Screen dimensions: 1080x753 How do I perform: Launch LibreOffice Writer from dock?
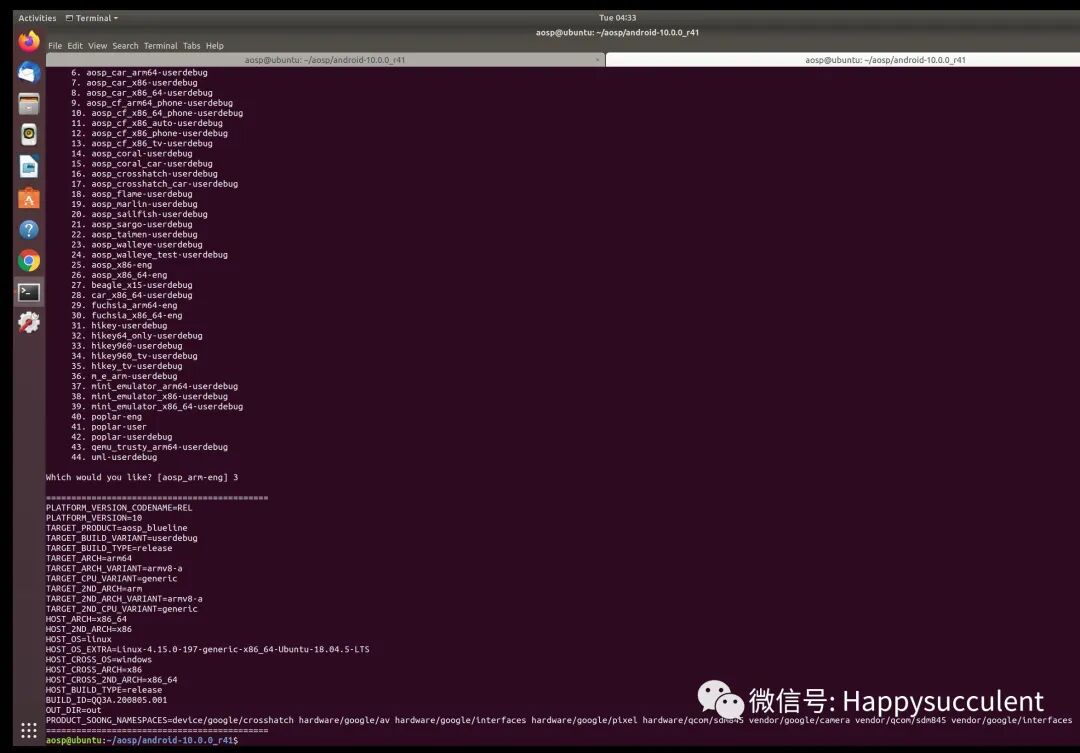(29, 167)
